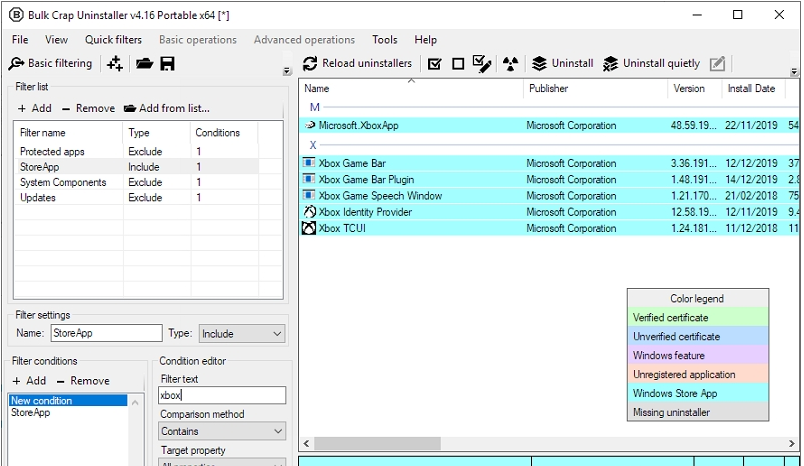This screenshot has width=804, height=466.
Task: Save filter list with floppy disk icon
Action: [x=167, y=64]
